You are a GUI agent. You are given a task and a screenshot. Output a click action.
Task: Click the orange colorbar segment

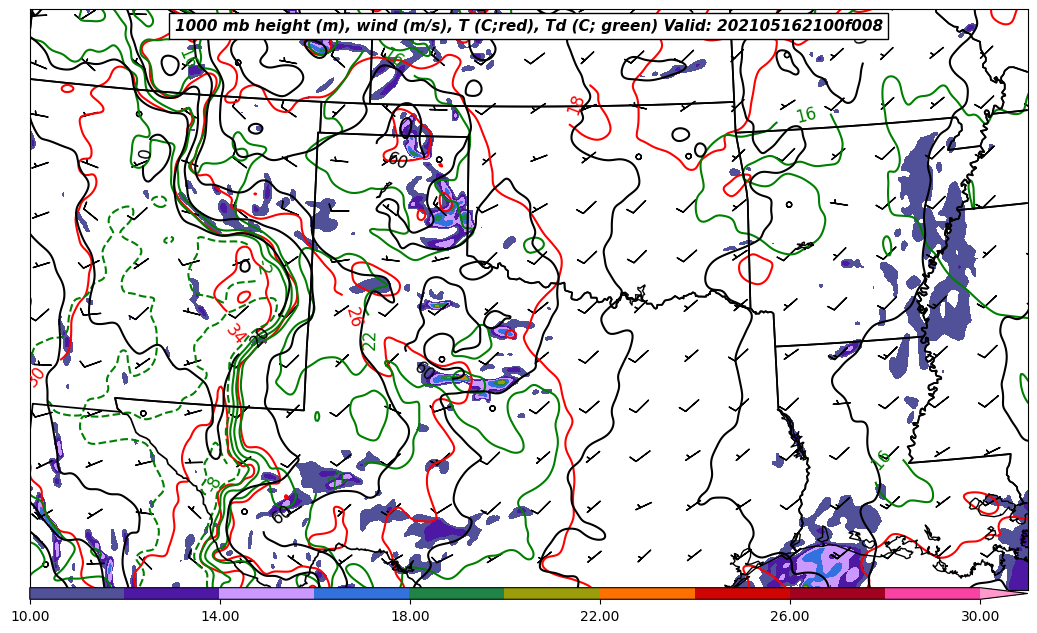point(647,593)
